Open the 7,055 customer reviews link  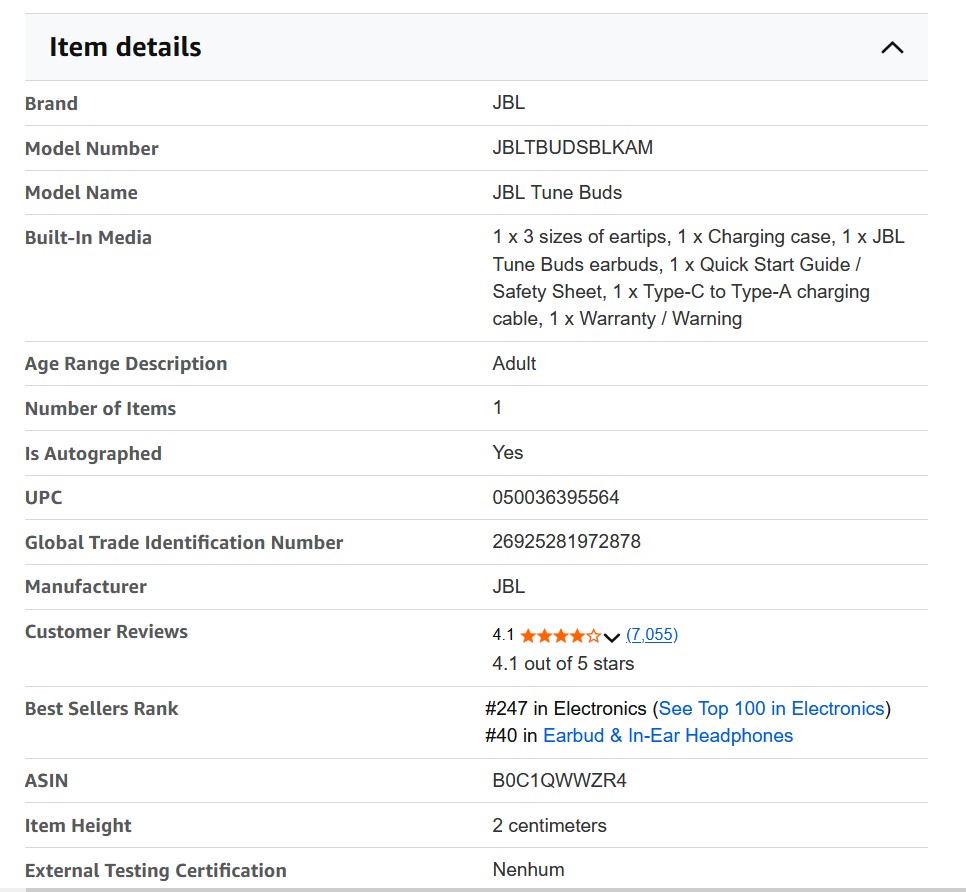point(652,635)
